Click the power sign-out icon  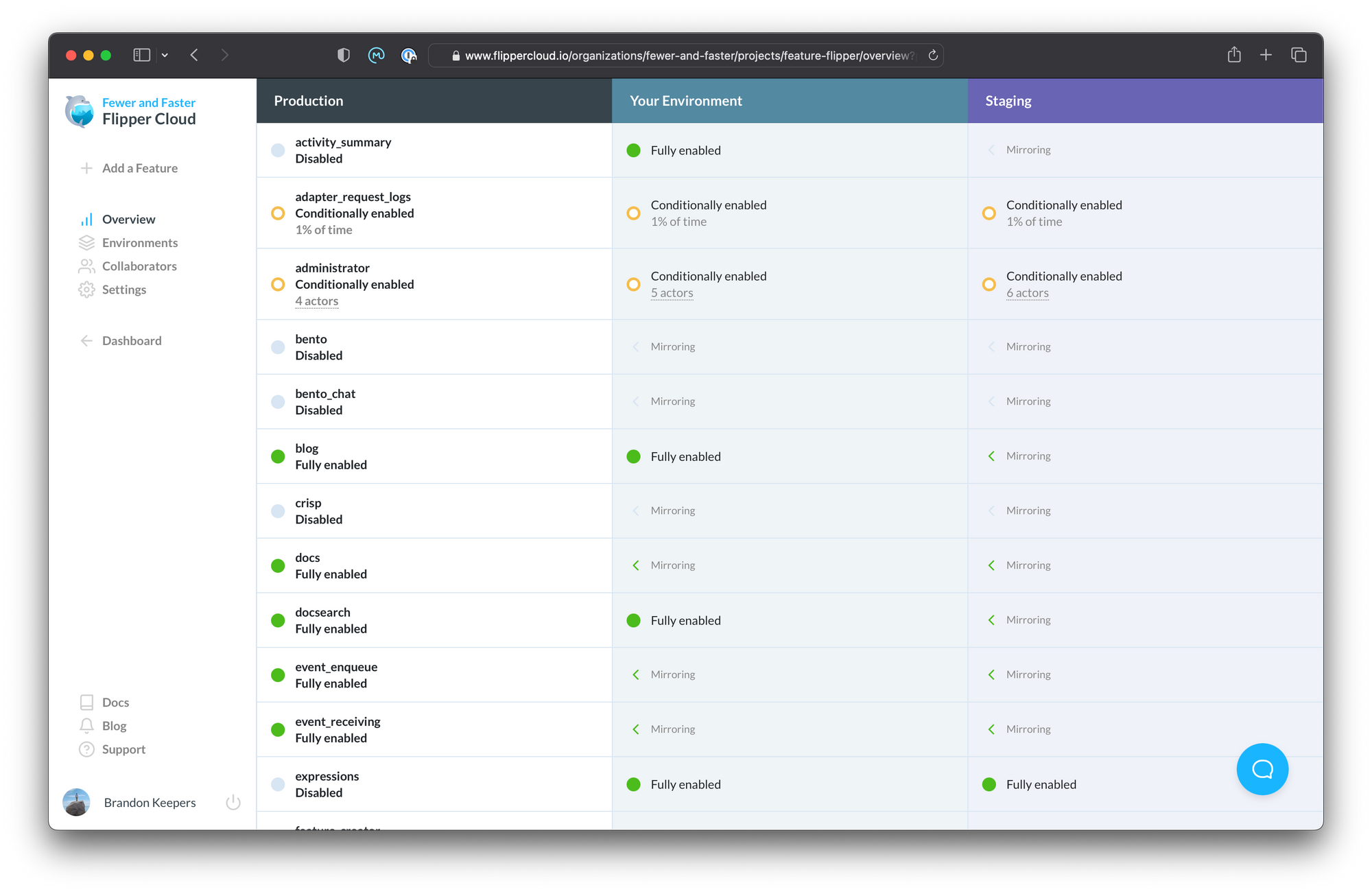click(233, 802)
